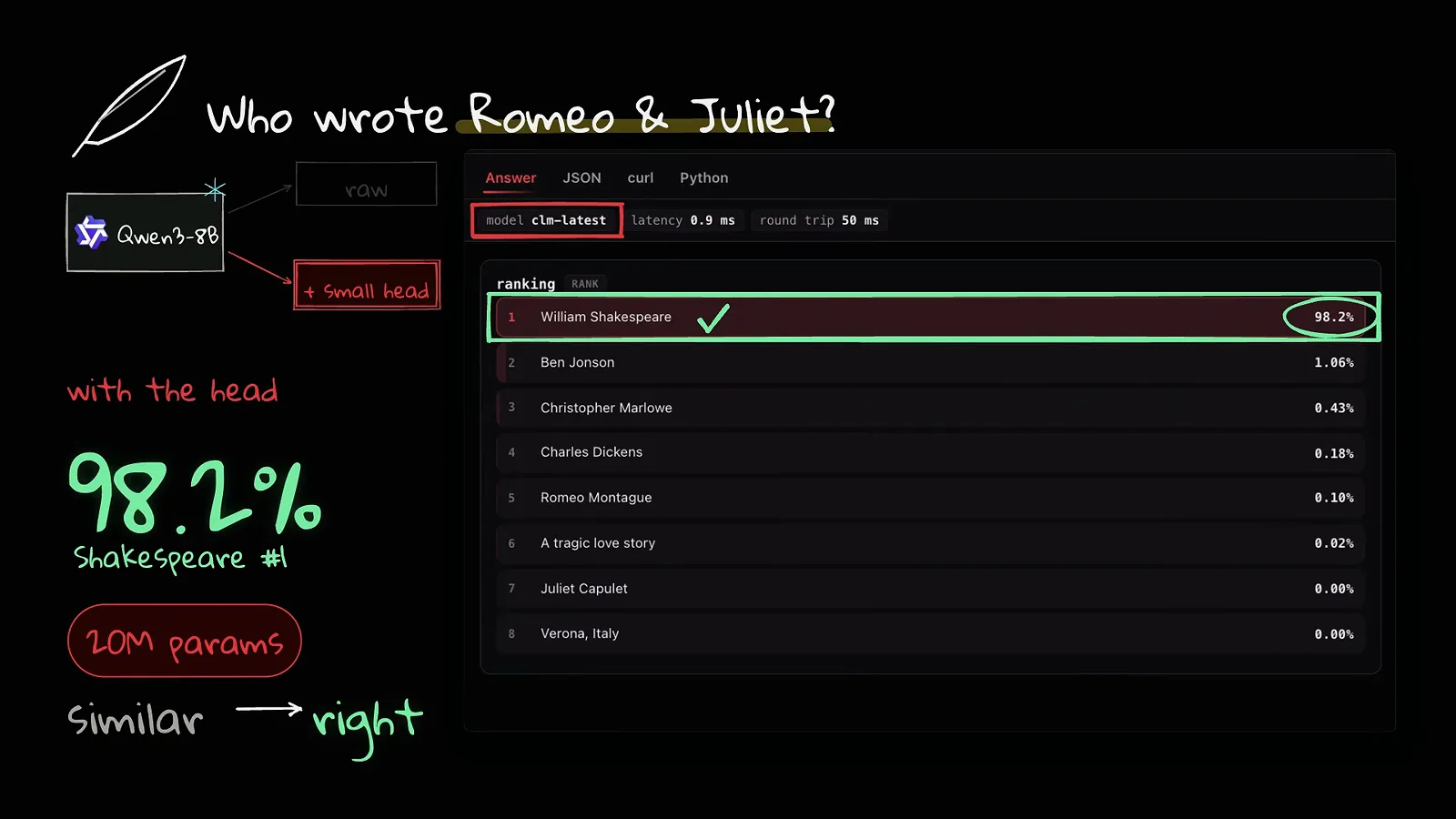Screen dimensions: 1456x819
Task: Click the model clm-latest chip
Action: [x=546, y=220]
